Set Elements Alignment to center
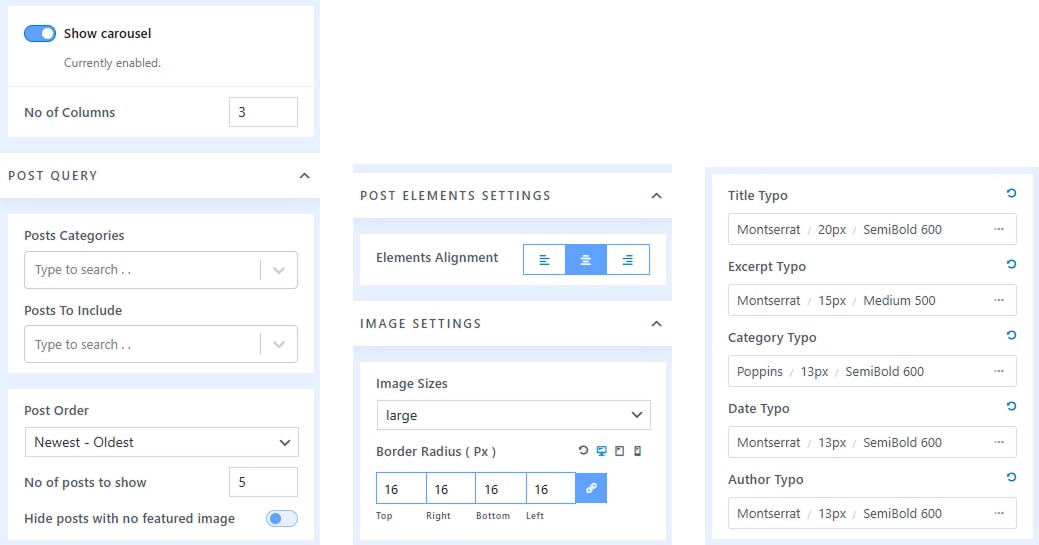Viewport: 1039px width, 545px height. click(586, 259)
